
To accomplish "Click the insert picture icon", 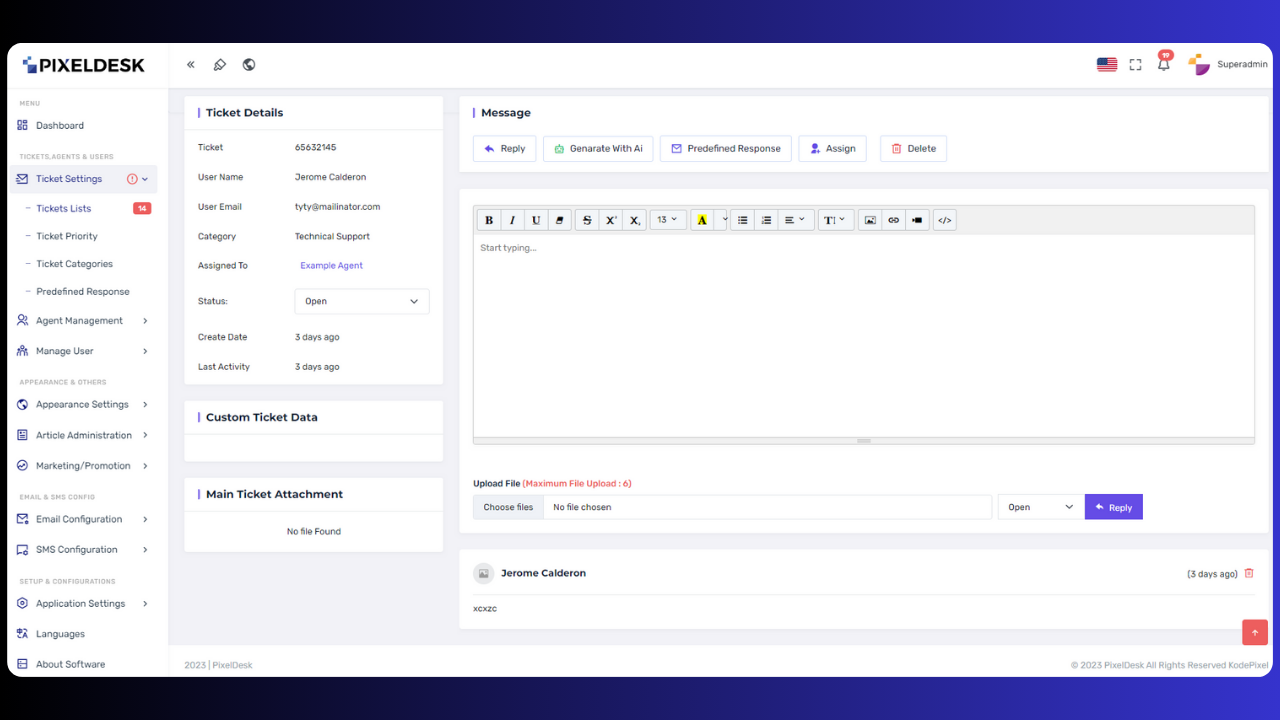I will pos(870,220).
